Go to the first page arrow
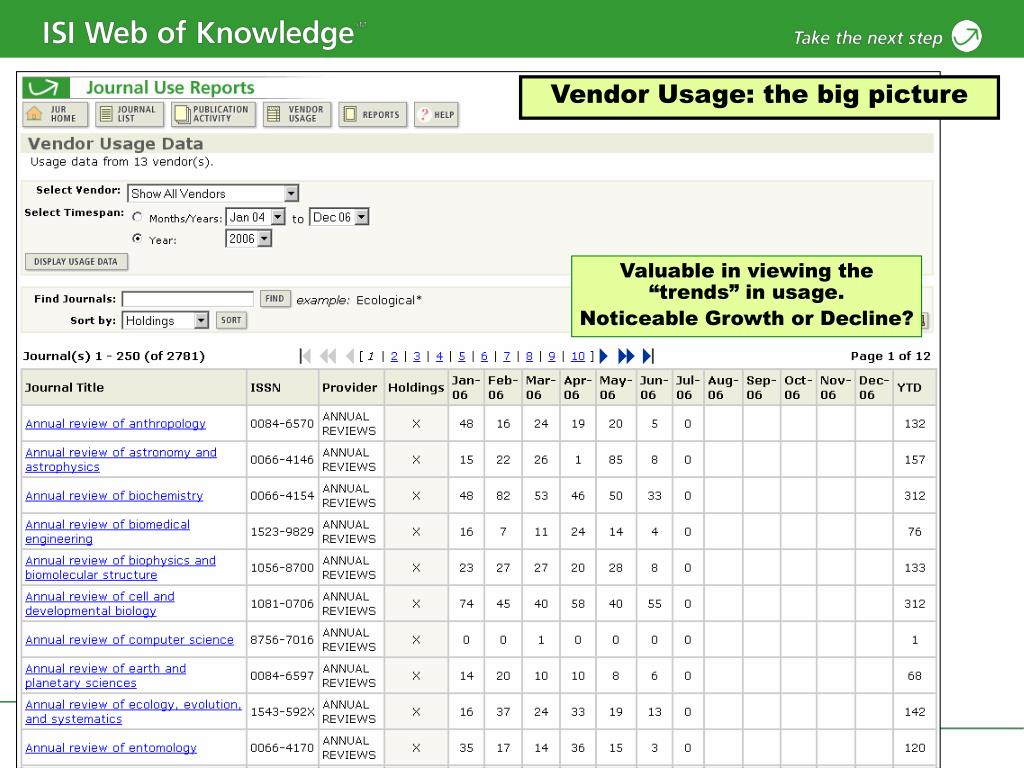Viewport: 1024px width, 768px height. click(305, 356)
